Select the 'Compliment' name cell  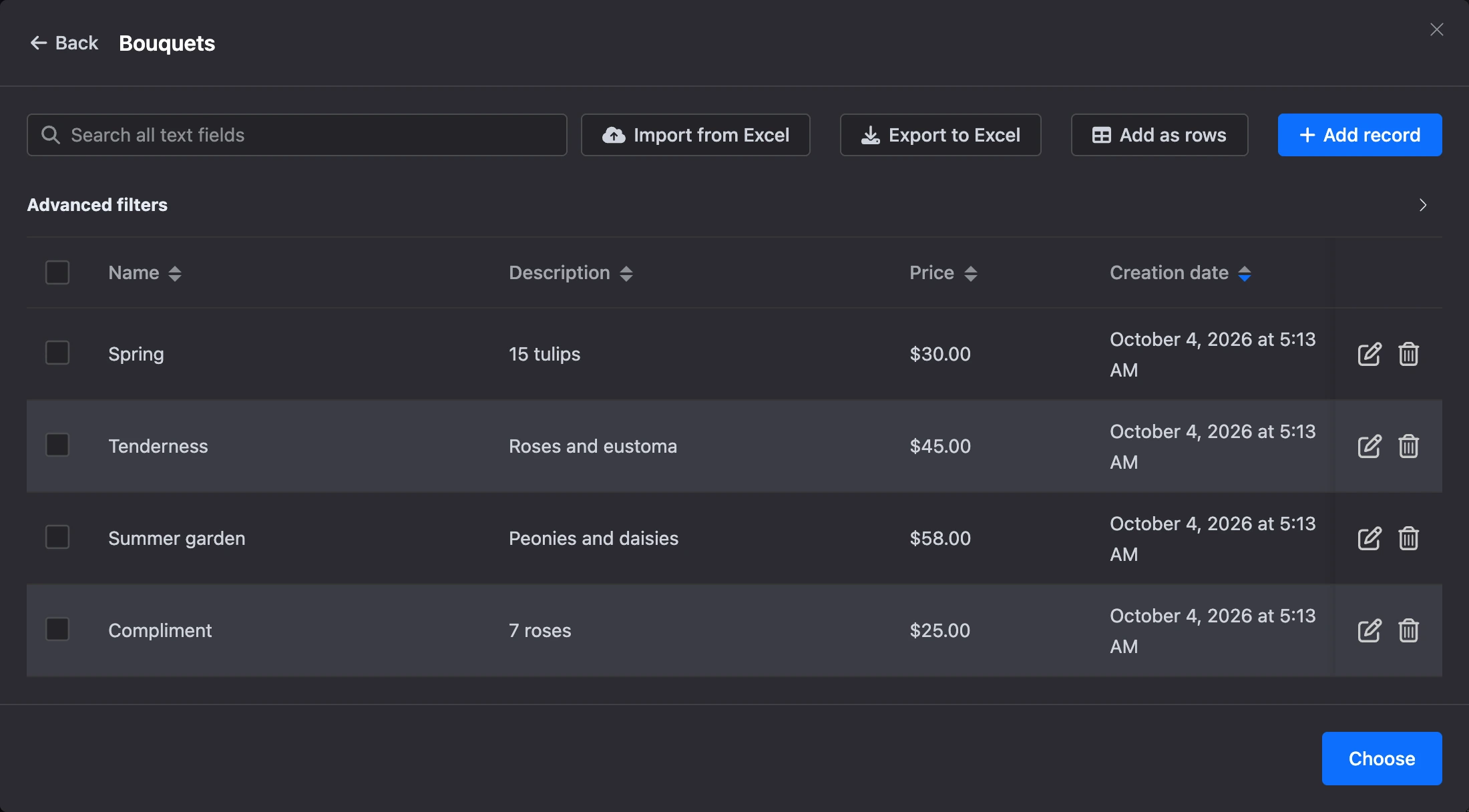point(160,630)
